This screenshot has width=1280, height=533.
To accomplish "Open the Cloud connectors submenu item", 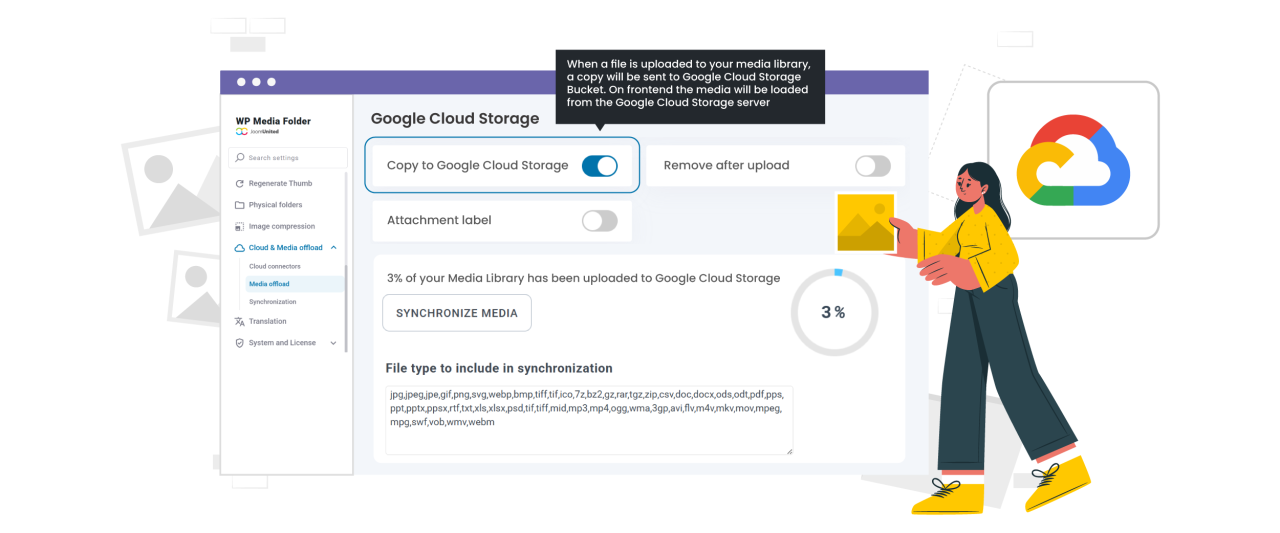I will coord(274,267).
